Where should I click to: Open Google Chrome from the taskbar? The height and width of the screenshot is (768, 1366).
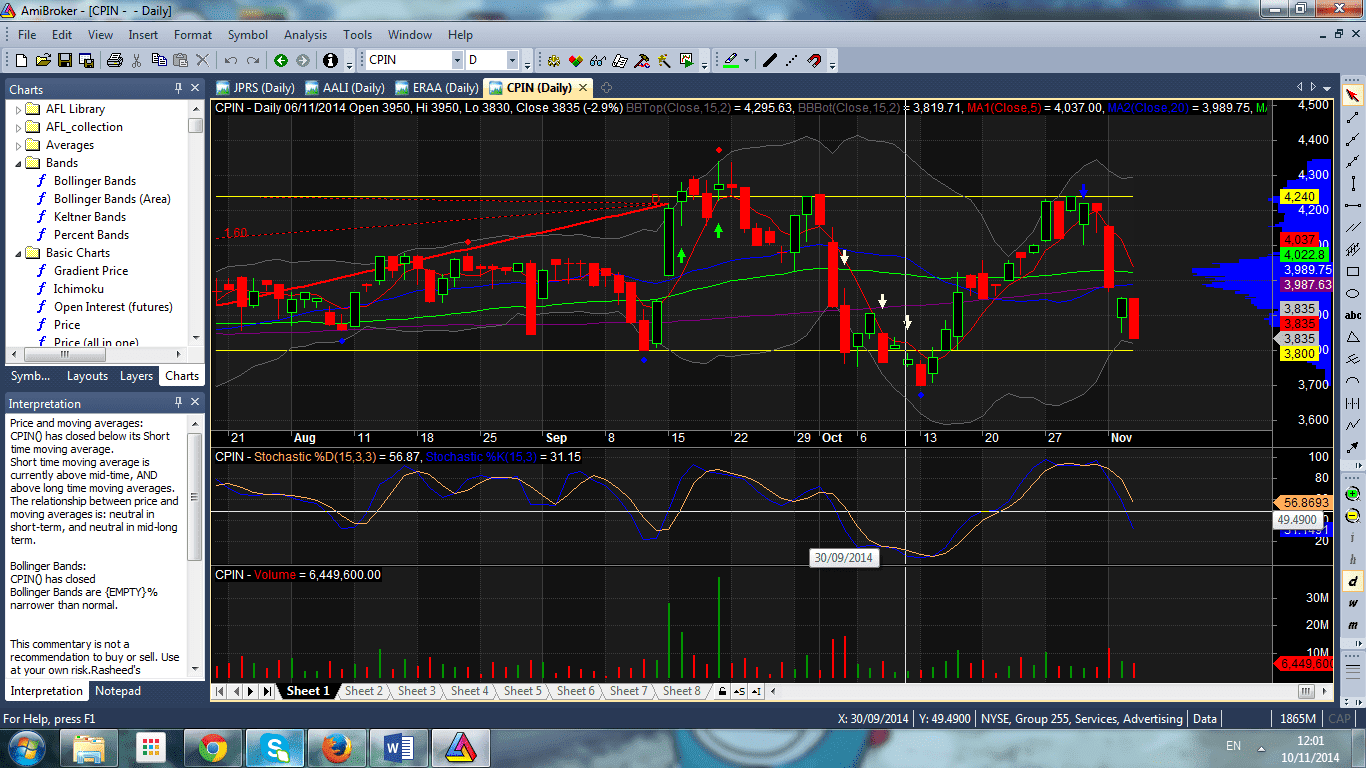point(212,747)
